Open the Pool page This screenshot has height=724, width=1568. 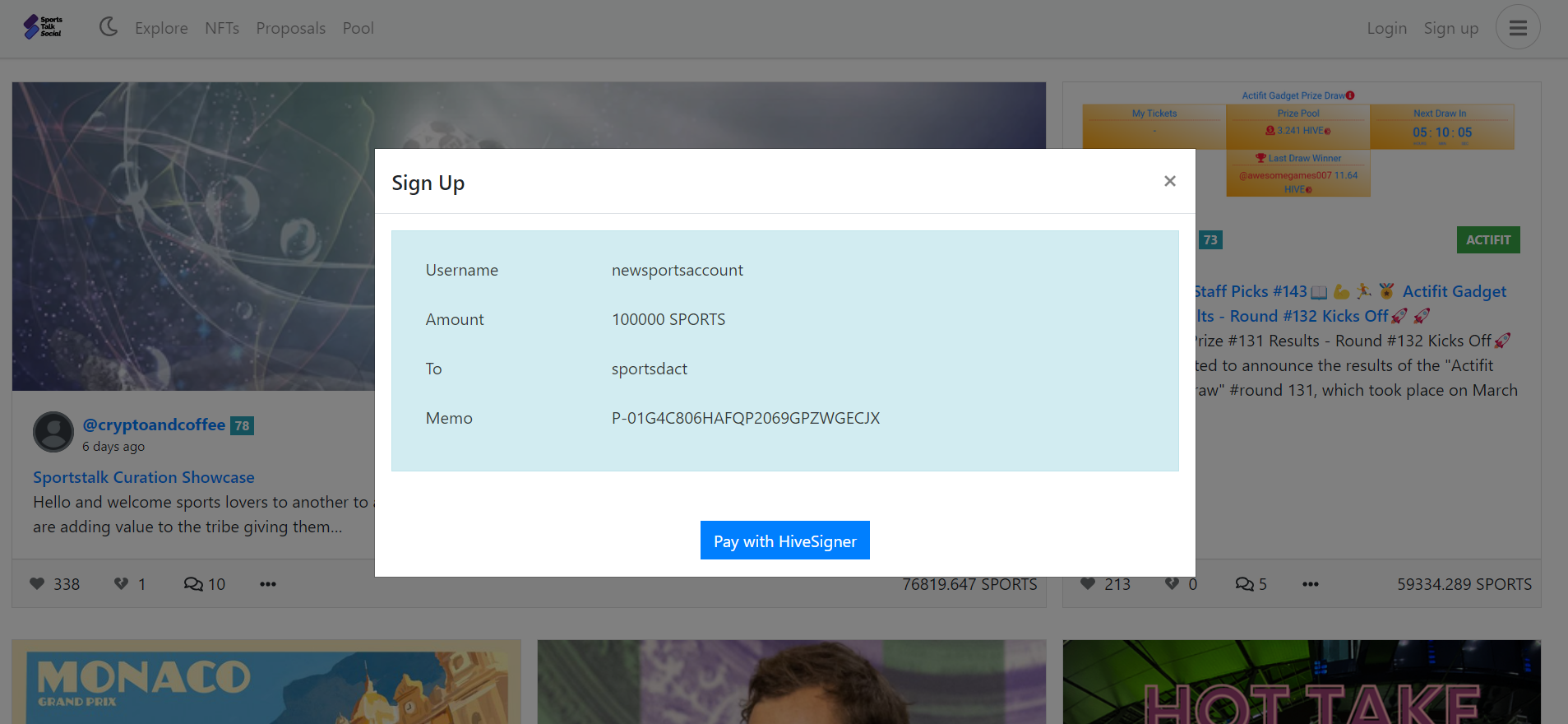point(358,28)
